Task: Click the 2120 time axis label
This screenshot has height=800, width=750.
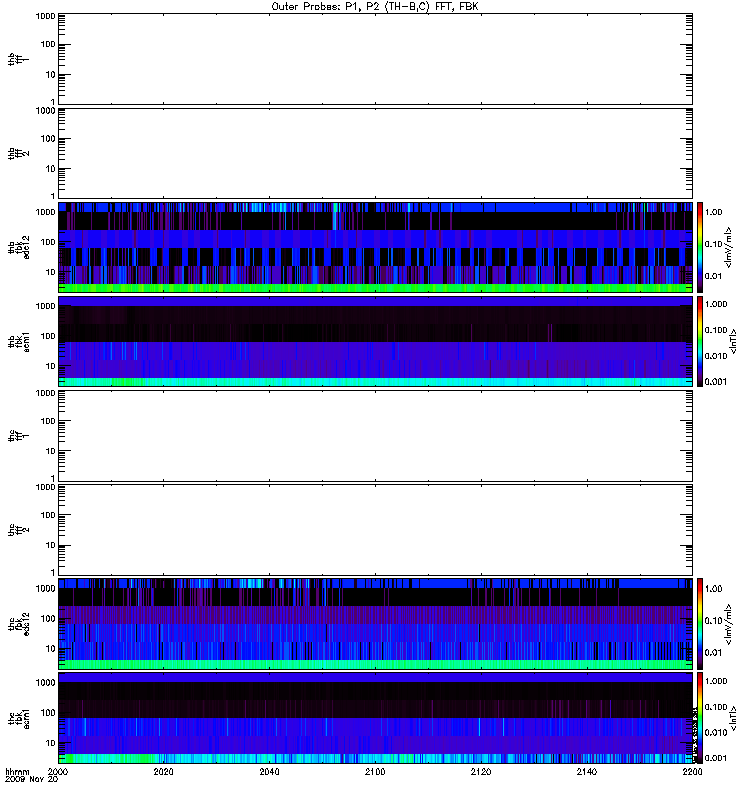Action: tap(481, 771)
